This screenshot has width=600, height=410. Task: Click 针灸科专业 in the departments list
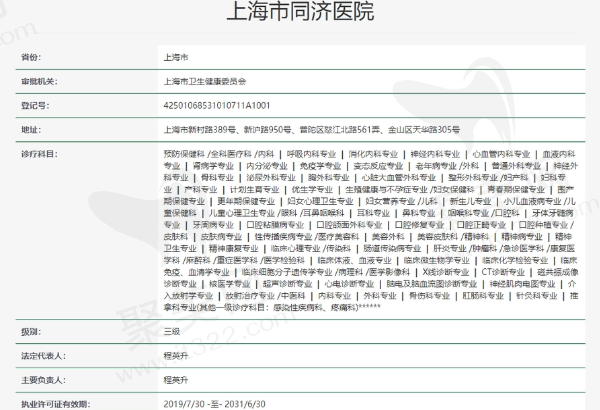(x=536, y=296)
